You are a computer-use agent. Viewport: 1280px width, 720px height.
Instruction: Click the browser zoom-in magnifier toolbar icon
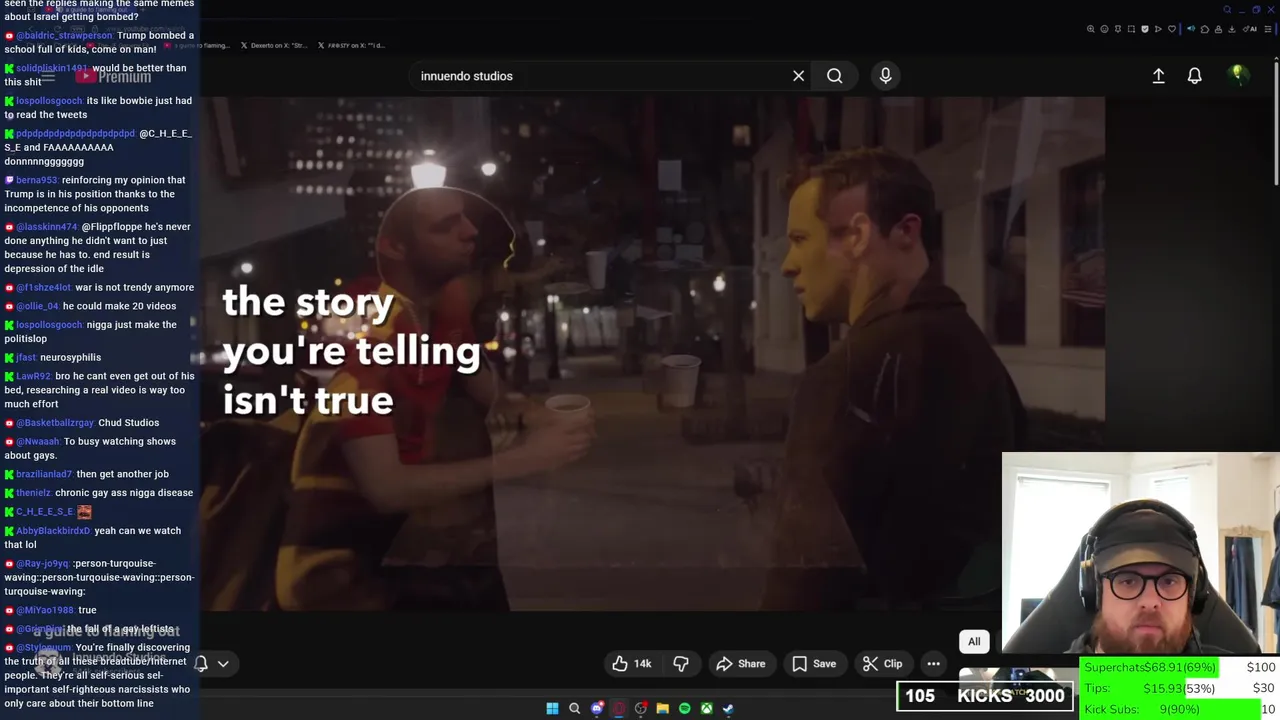click(x=1091, y=29)
